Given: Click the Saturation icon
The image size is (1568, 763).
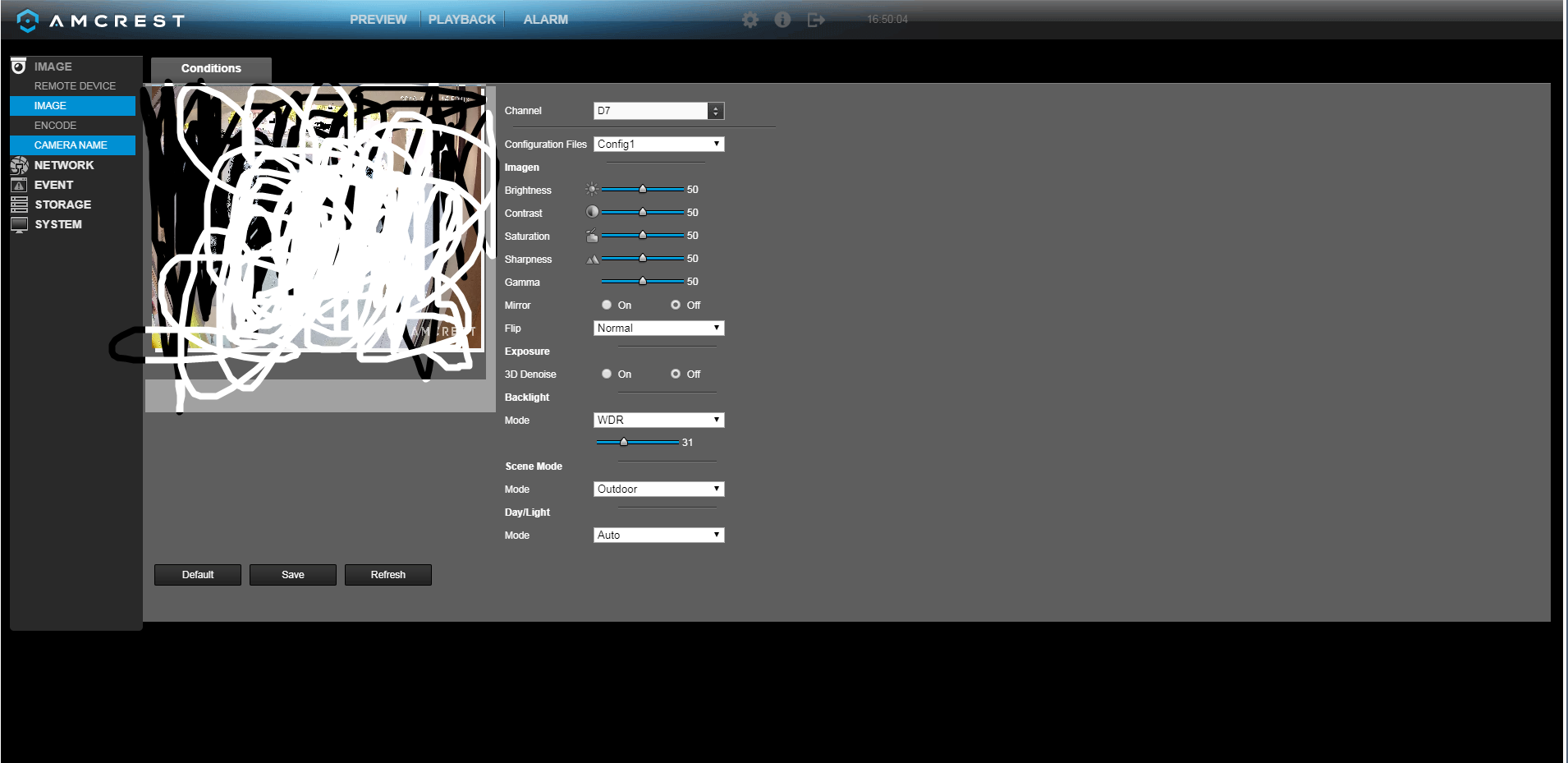Looking at the screenshot, I should (x=592, y=236).
